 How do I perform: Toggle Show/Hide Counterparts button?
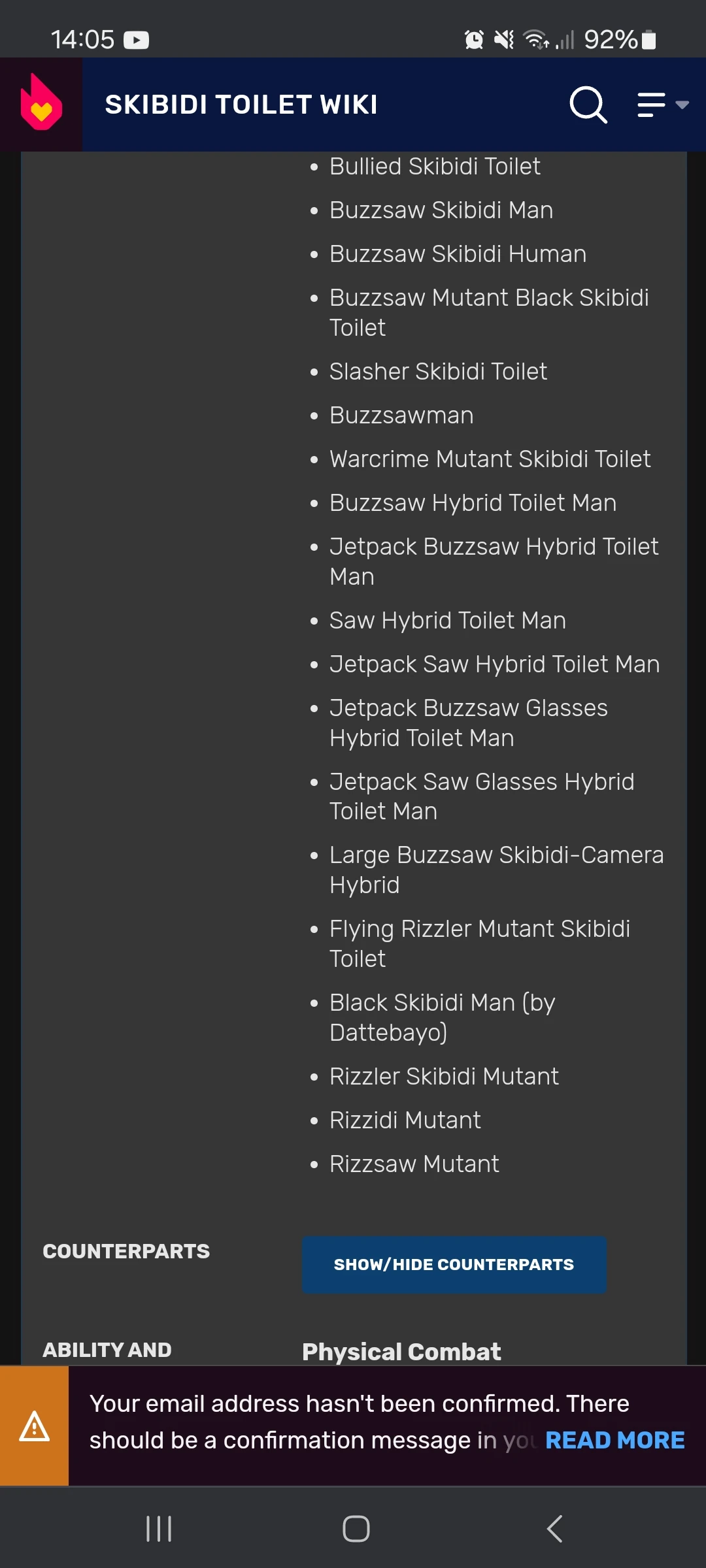tap(454, 1264)
